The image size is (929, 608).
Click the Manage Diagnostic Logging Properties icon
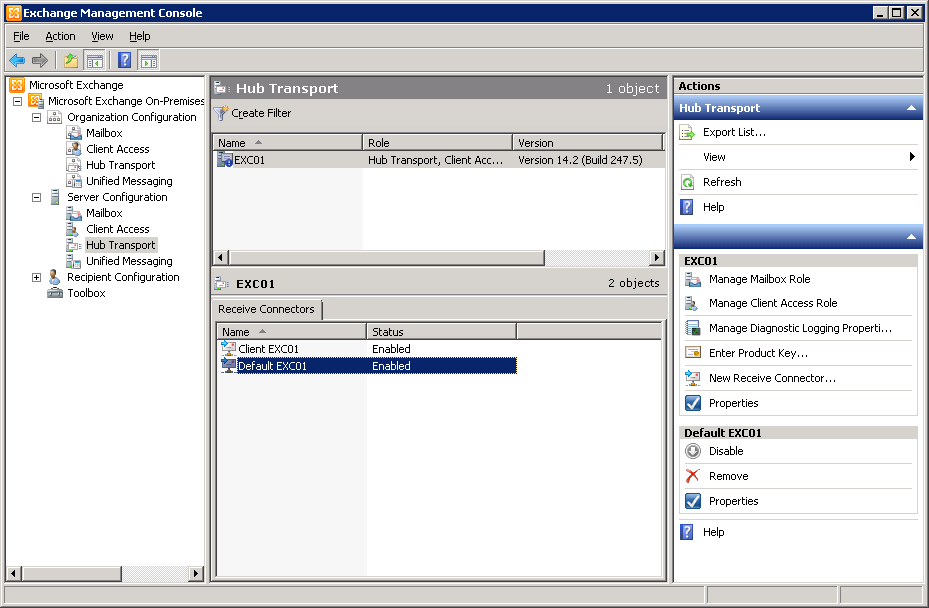pos(693,328)
